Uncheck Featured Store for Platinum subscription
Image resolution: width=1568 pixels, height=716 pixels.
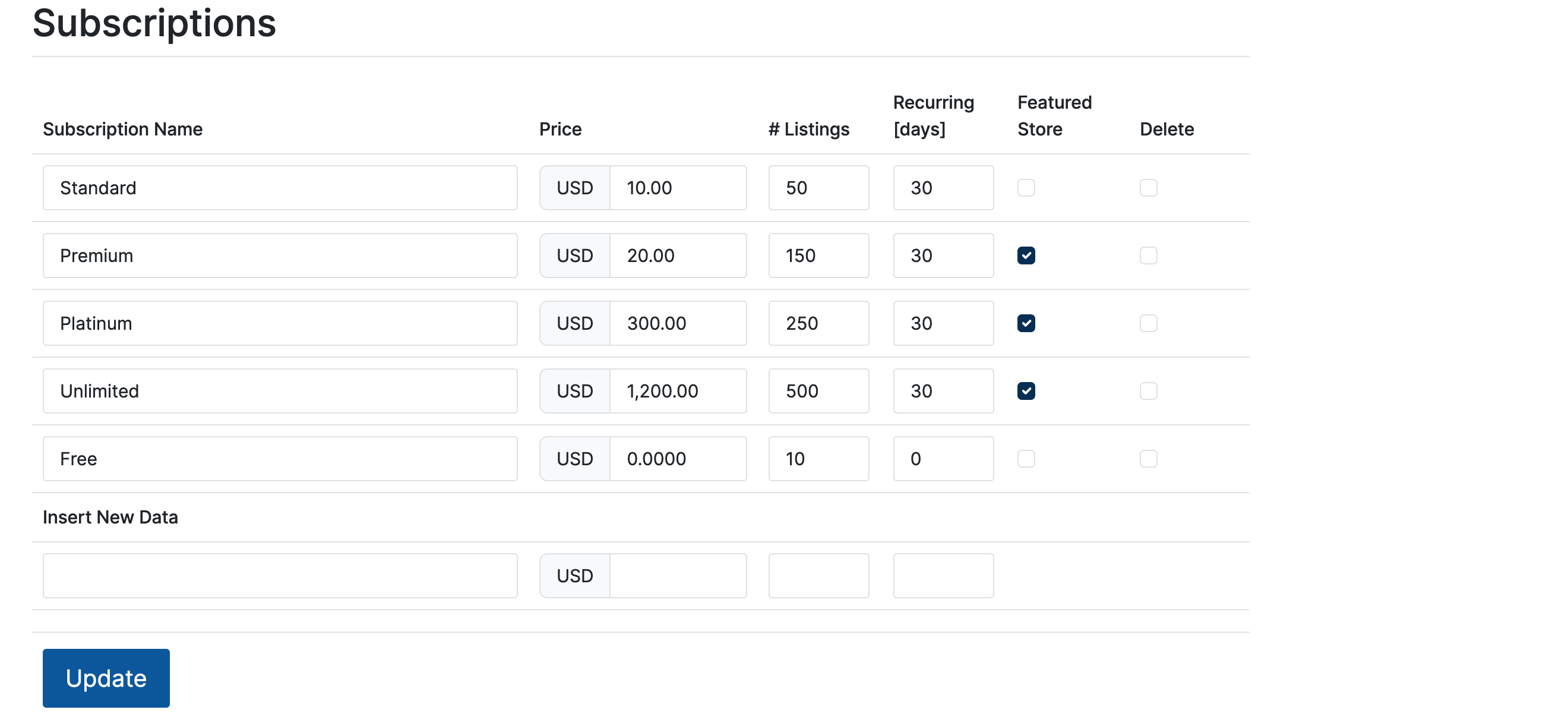pos(1026,323)
